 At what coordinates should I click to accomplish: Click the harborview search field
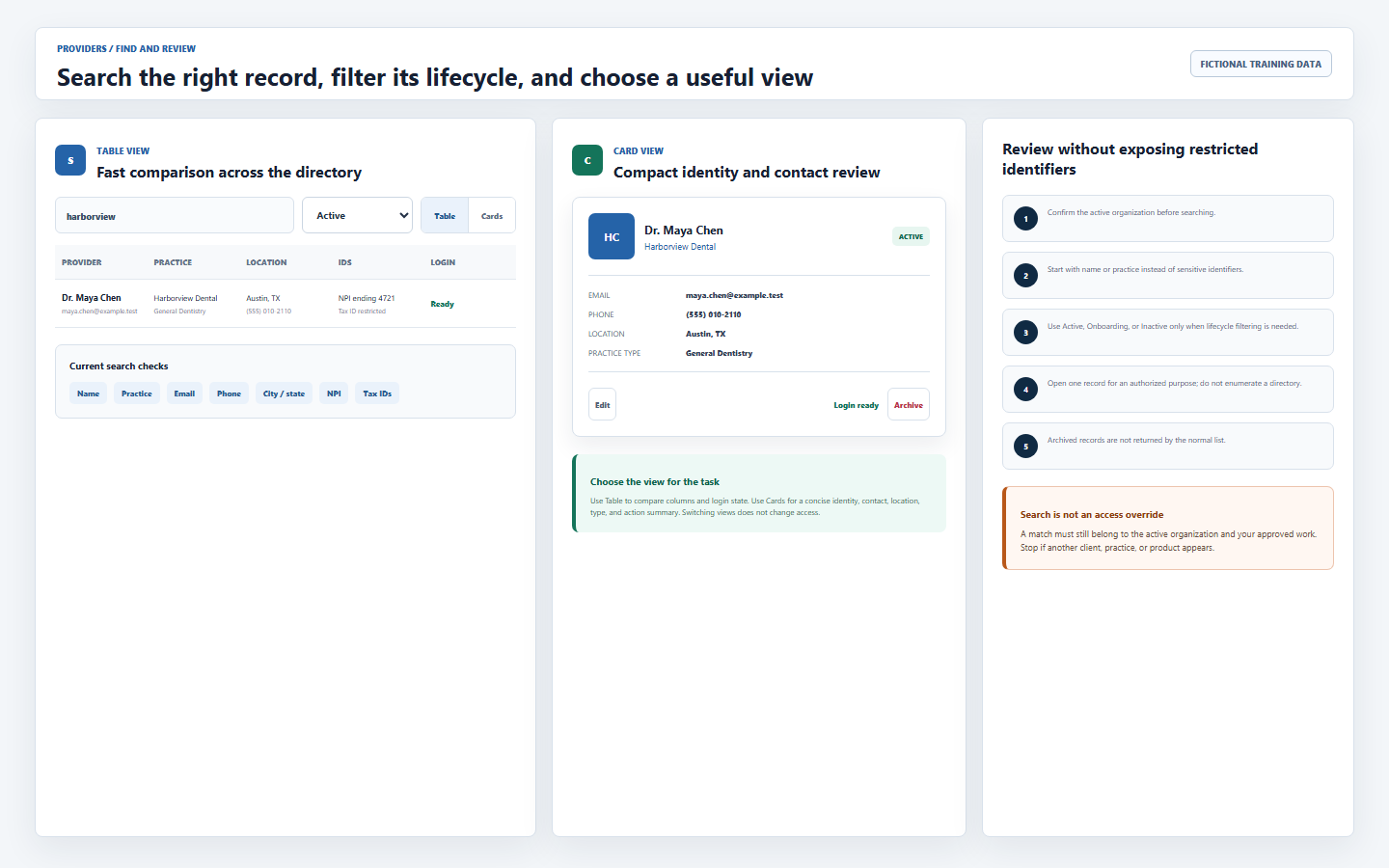point(175,215)
